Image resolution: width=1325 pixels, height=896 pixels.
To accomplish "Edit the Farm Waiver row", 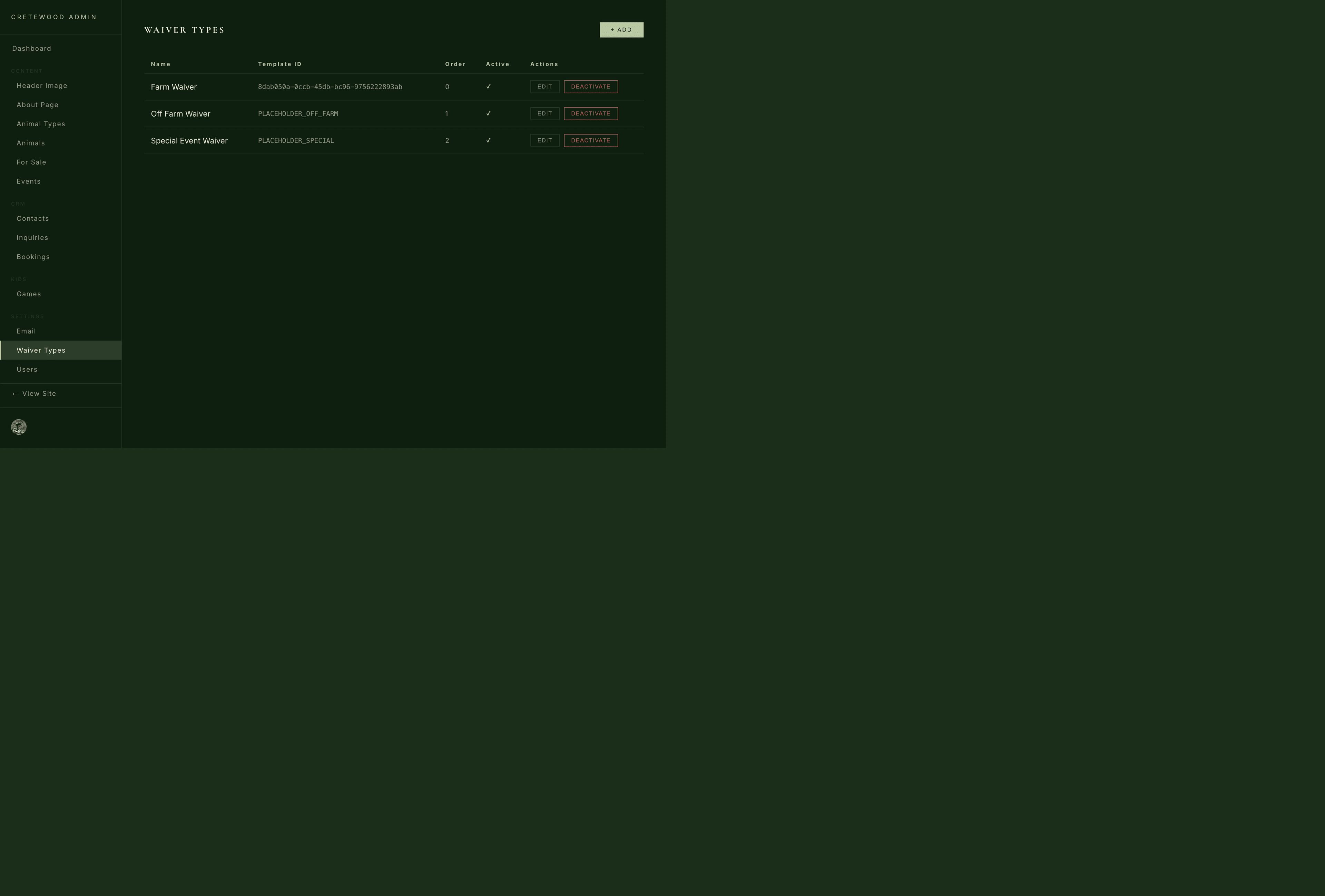I will (544, 87).
